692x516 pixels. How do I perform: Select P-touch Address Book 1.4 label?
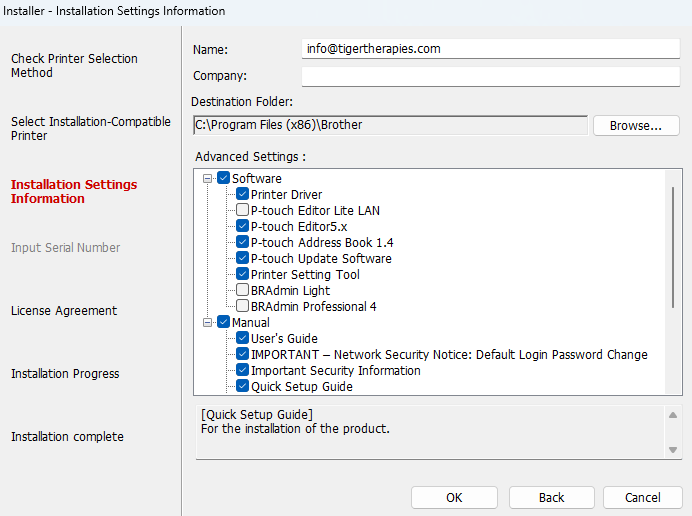[x=322, y=242]
